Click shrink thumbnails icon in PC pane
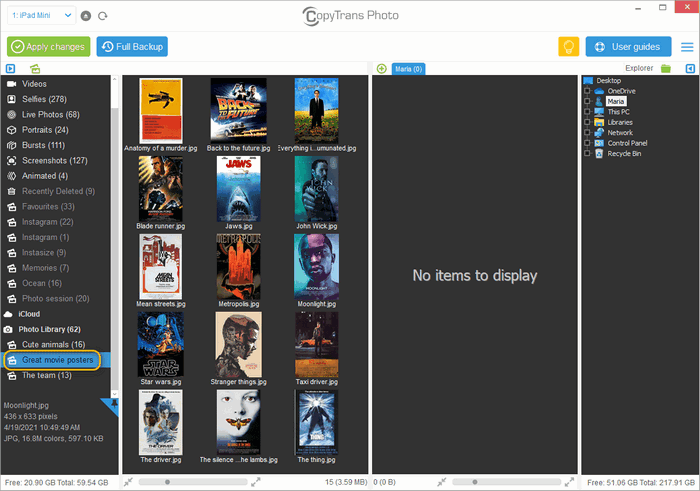The width and height of the screenshot is (700, 491). 442,482
